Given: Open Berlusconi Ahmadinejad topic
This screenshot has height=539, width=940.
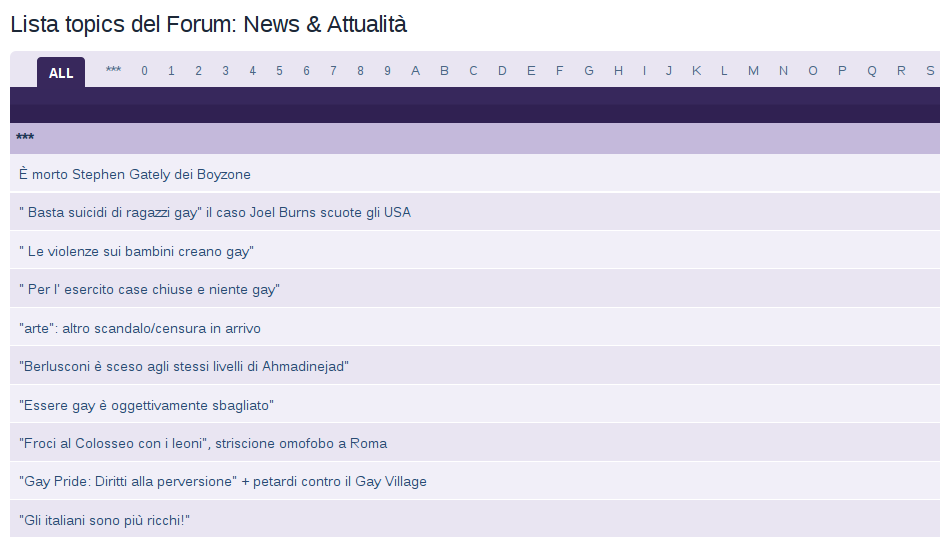Looking at the screenshot, I should click(x=184, y=366).
